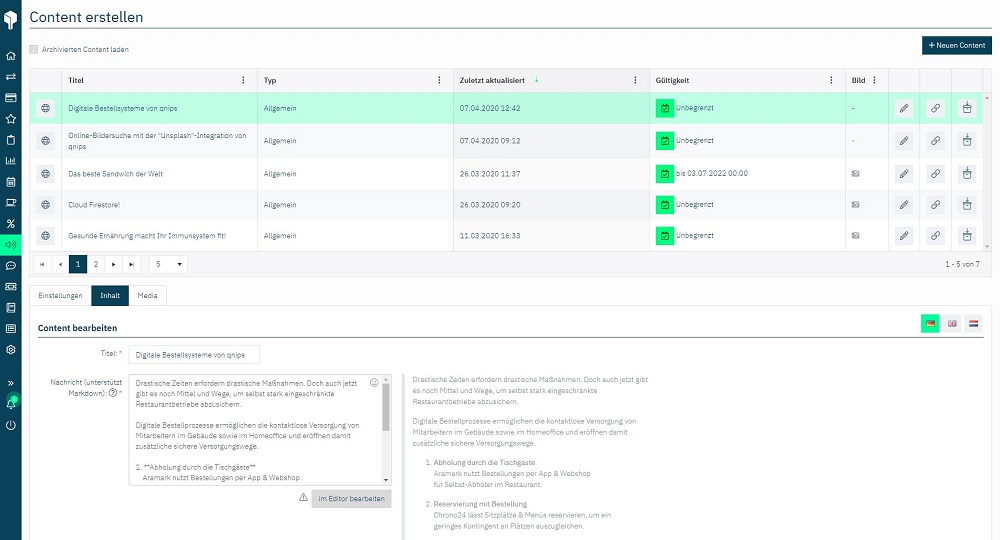Click the emoji smiley icon in message box

click(374, 382)
